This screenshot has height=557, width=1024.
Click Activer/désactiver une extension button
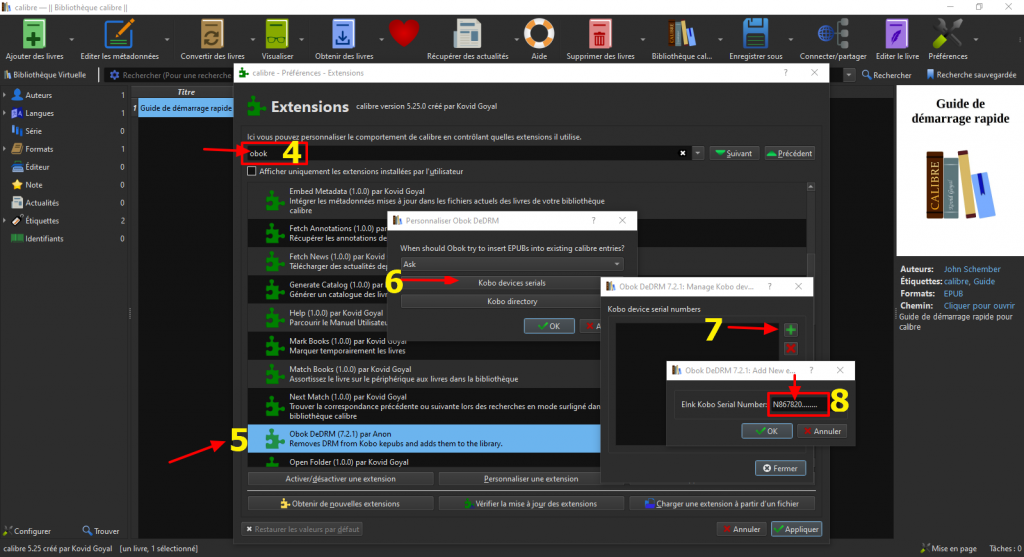click(340, 479)
